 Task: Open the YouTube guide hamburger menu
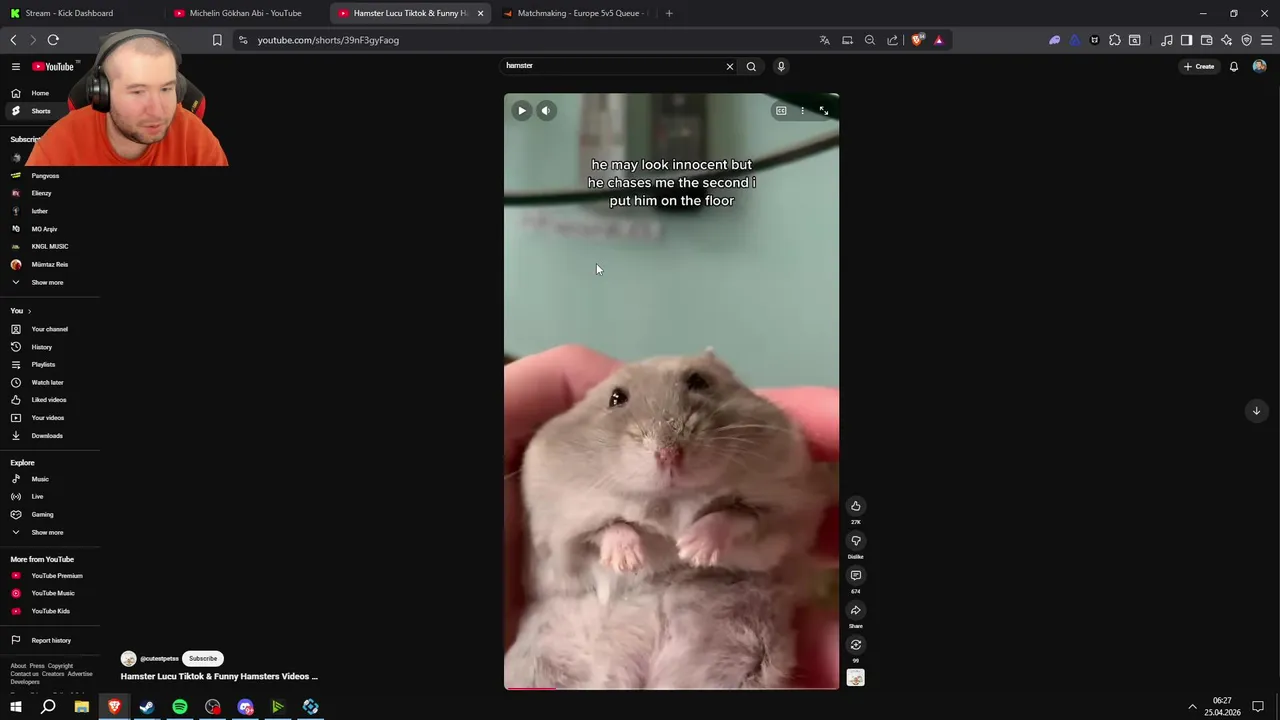tap(16, 66)
